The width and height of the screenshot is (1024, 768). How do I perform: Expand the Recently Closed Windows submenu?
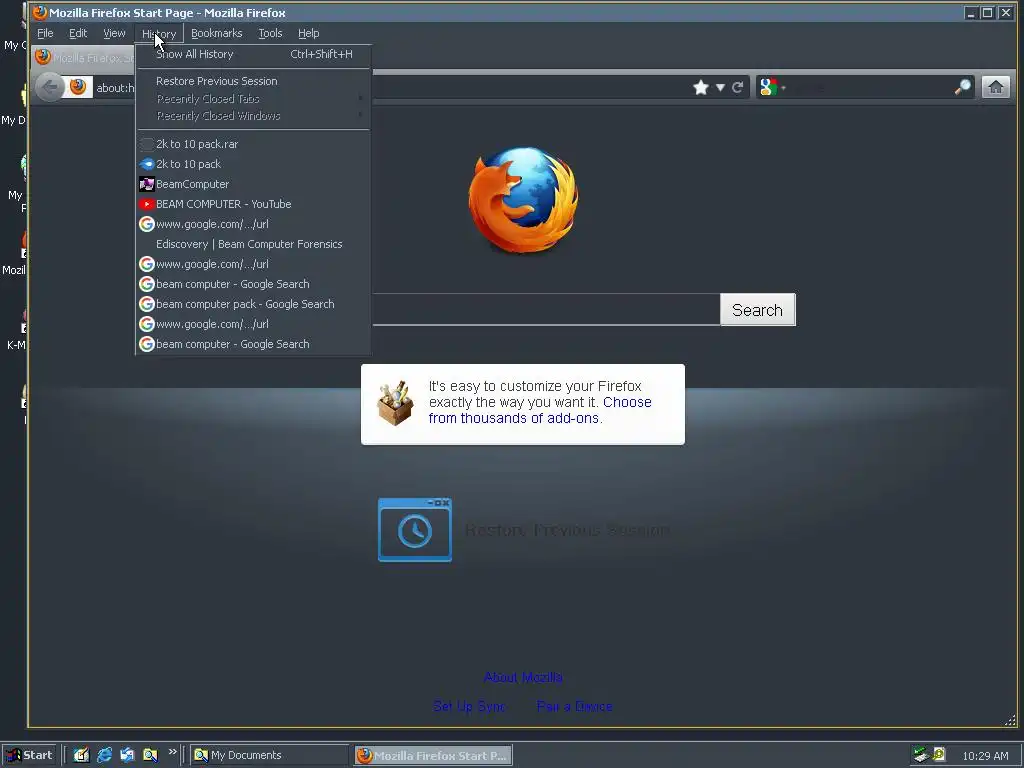coord(253,116)
